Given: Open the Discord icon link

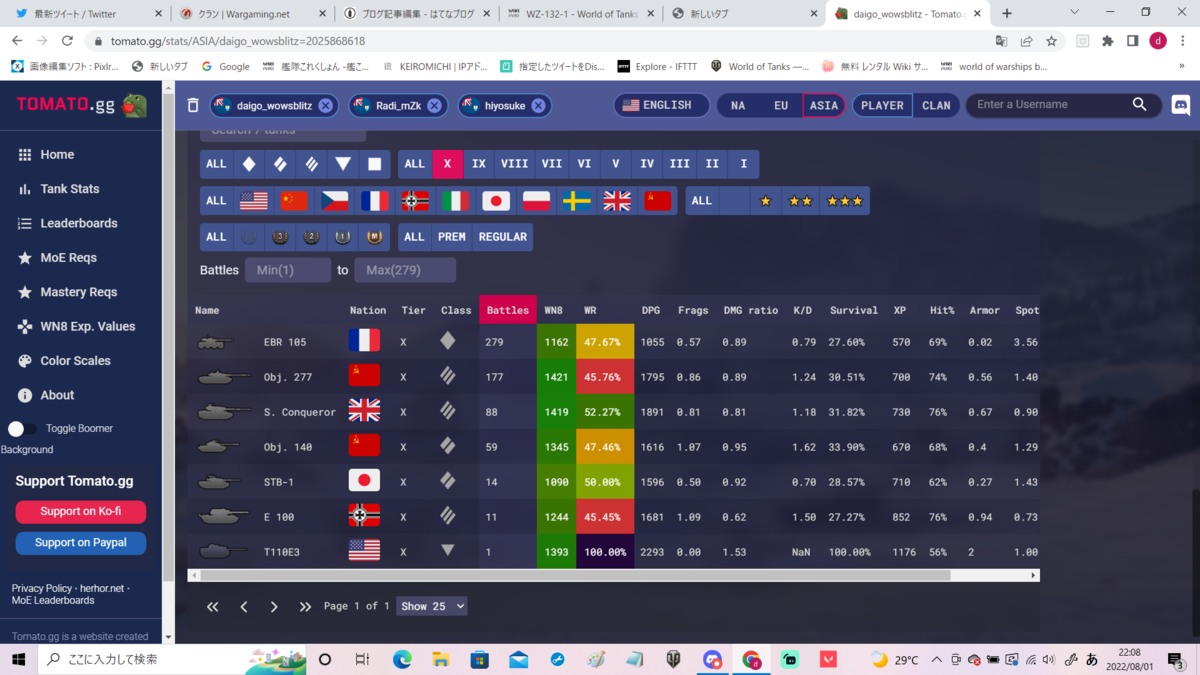Looking at the screenshot, I should [1180, 105].
